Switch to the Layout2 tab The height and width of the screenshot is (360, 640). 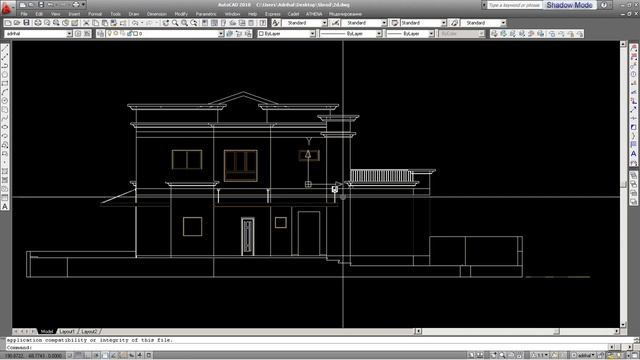(89, 331)
